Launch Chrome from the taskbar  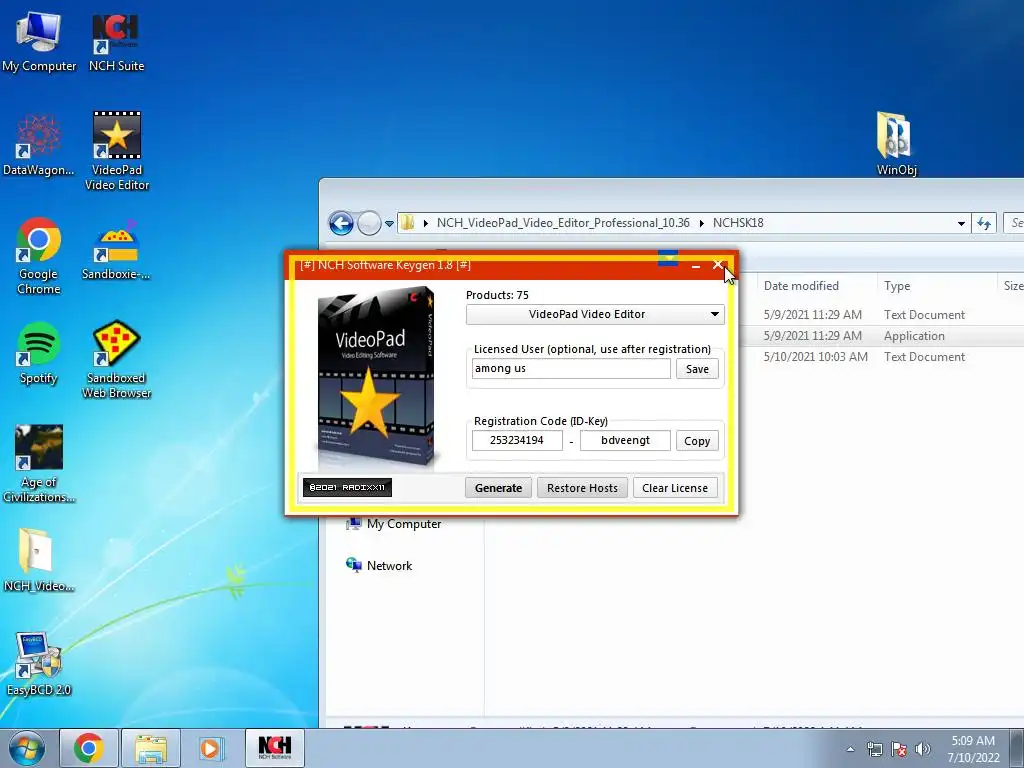89,748
